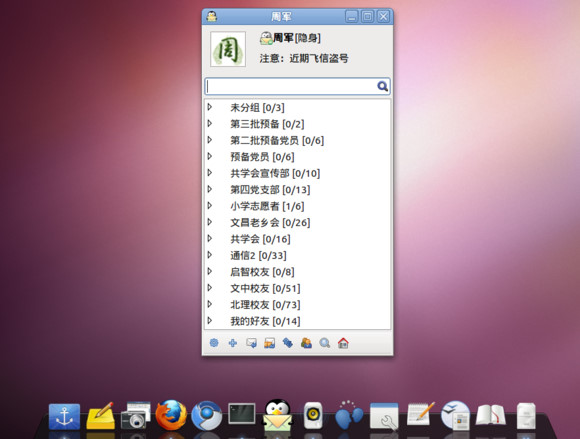Launch Chromium from the dock

point(206,416)
